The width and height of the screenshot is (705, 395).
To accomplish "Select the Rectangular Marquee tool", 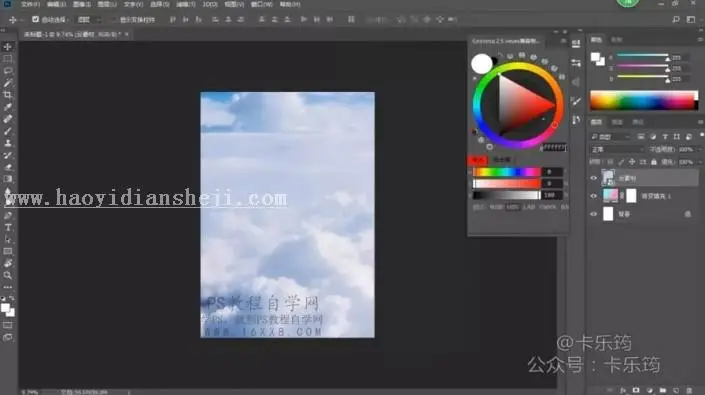I will [8, 59].
